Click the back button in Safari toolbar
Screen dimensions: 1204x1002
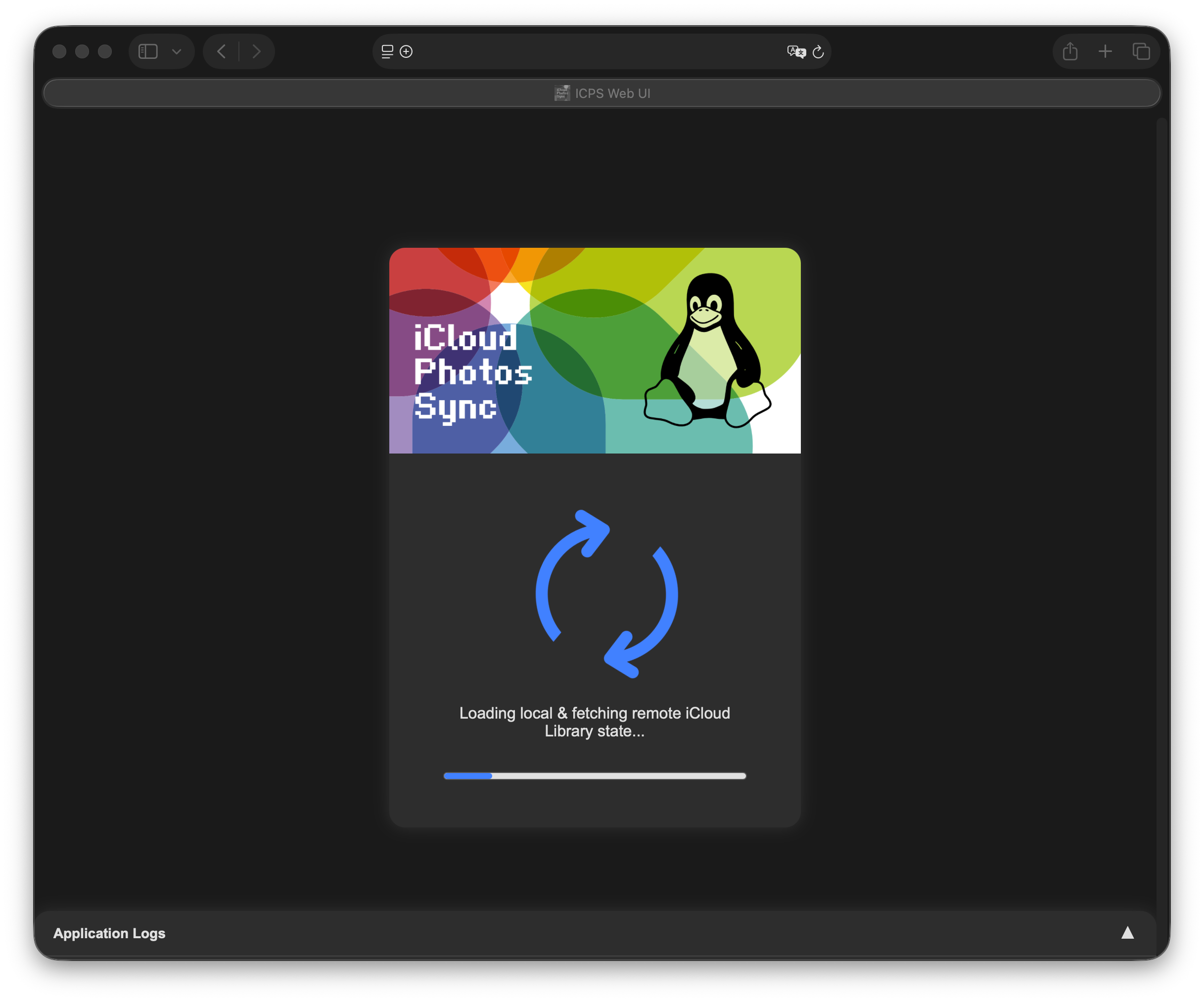(x=221, y=51)
